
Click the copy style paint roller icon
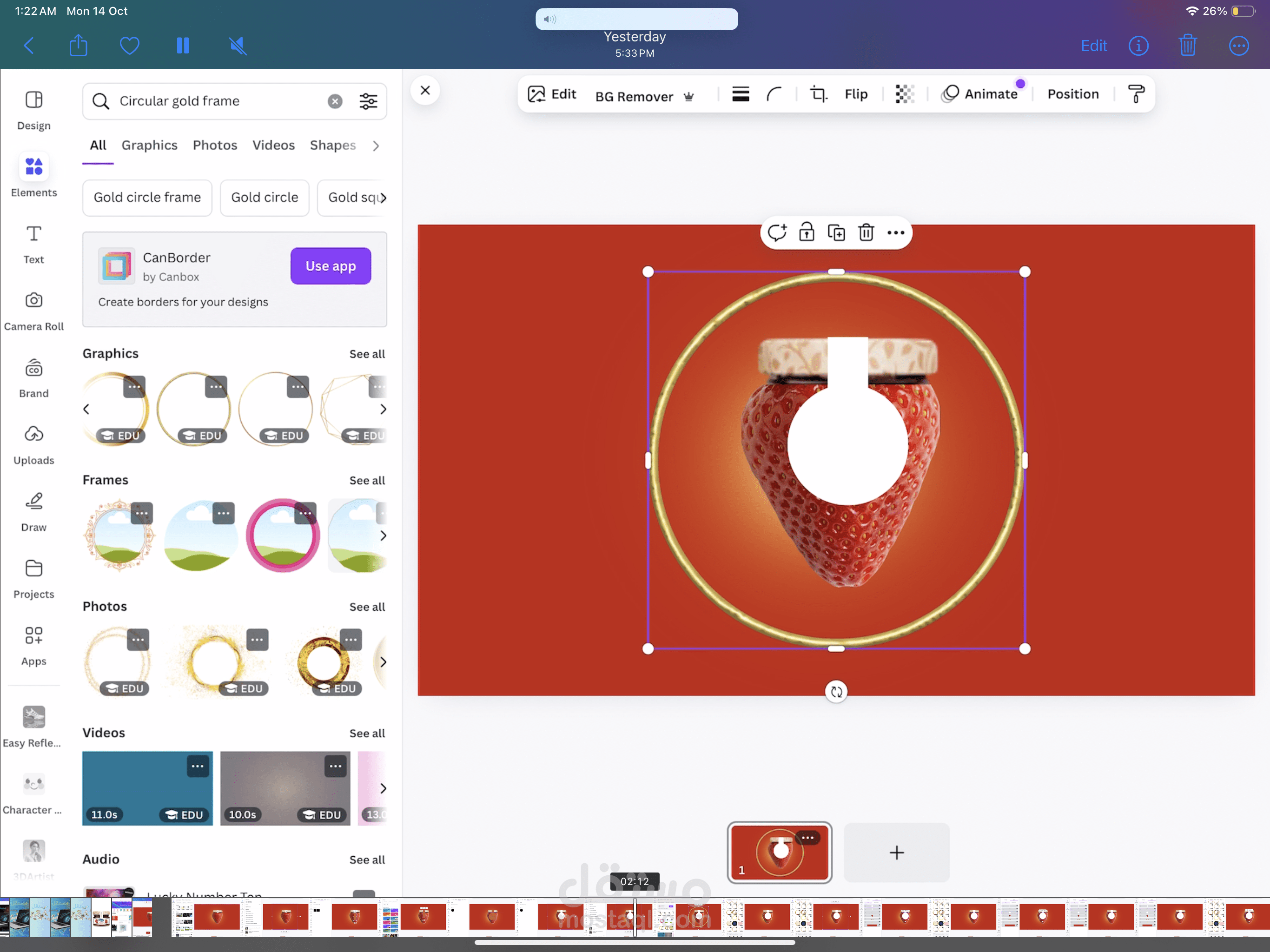[x=1136, y=94]
